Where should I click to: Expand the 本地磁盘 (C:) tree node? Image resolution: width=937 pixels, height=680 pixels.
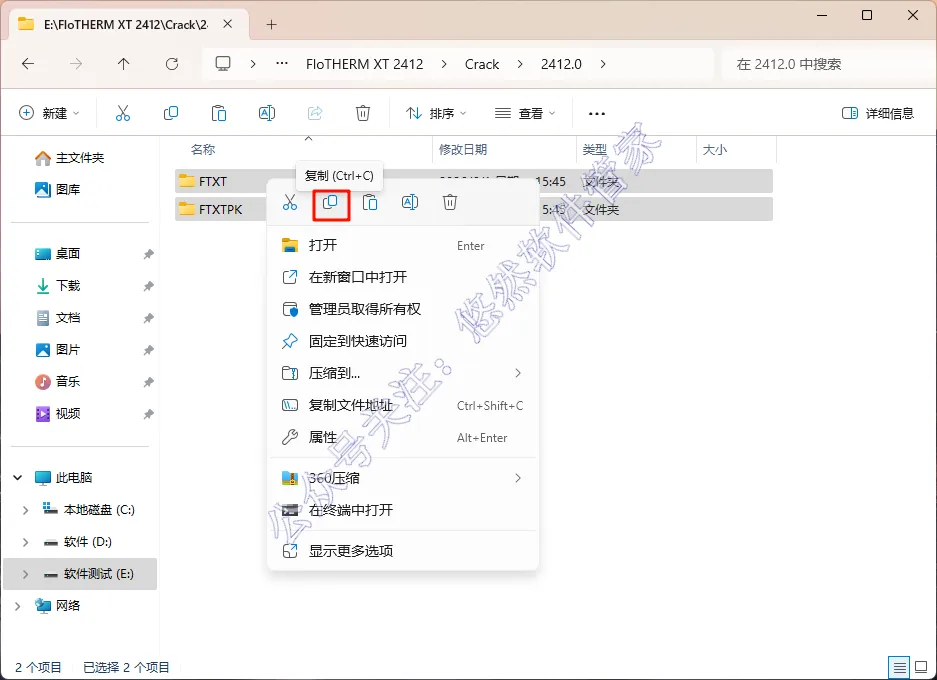tap(25, 510)
